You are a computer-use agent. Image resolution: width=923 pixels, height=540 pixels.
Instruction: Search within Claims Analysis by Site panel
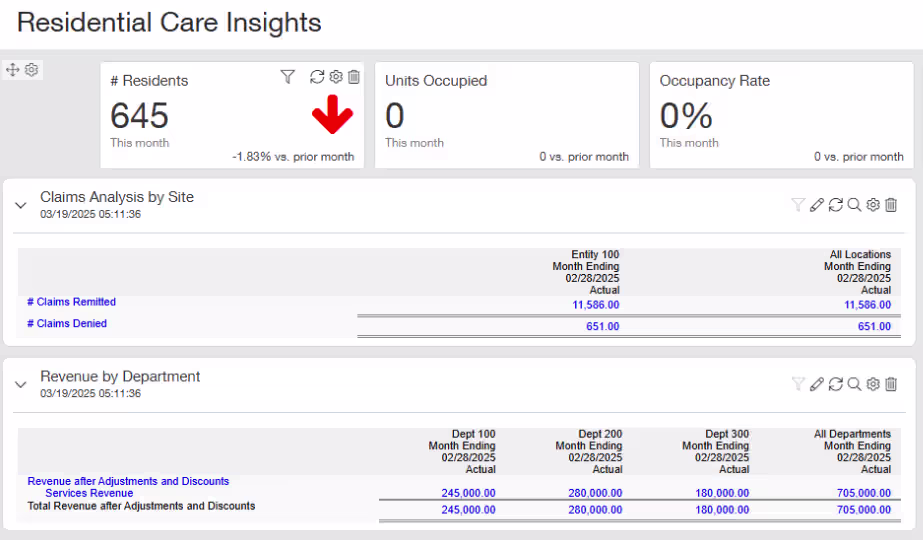click(x=854, y=205)
